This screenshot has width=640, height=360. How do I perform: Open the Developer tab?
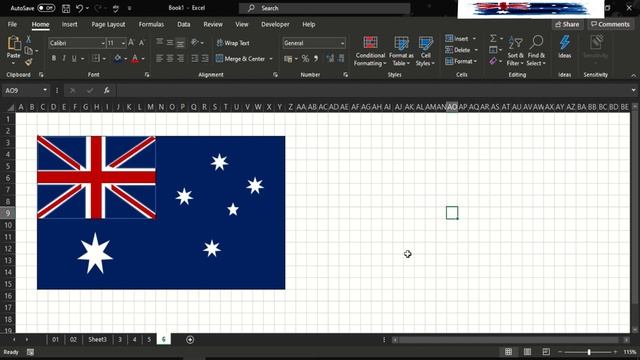coord(275,24)
